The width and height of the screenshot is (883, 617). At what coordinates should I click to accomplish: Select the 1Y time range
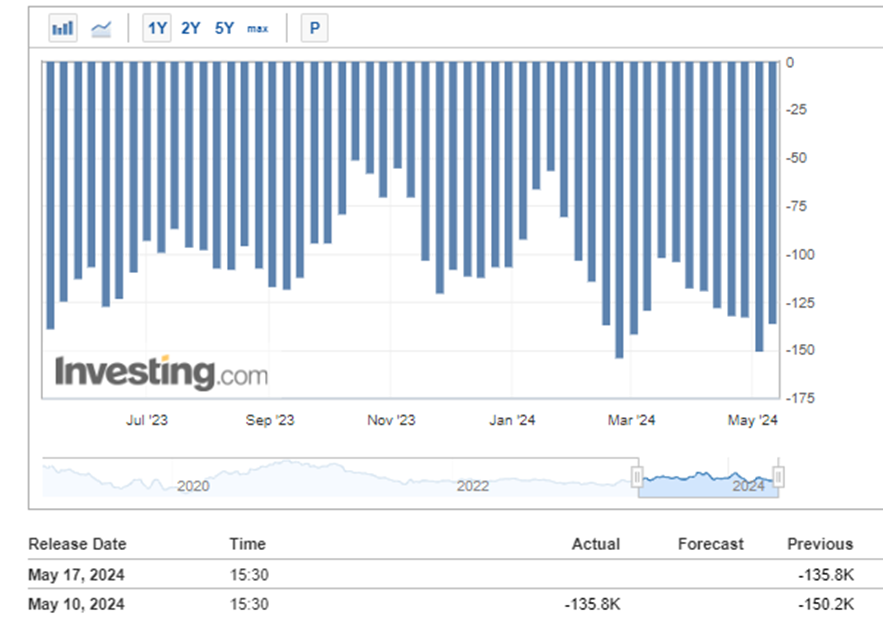(157, 28)
